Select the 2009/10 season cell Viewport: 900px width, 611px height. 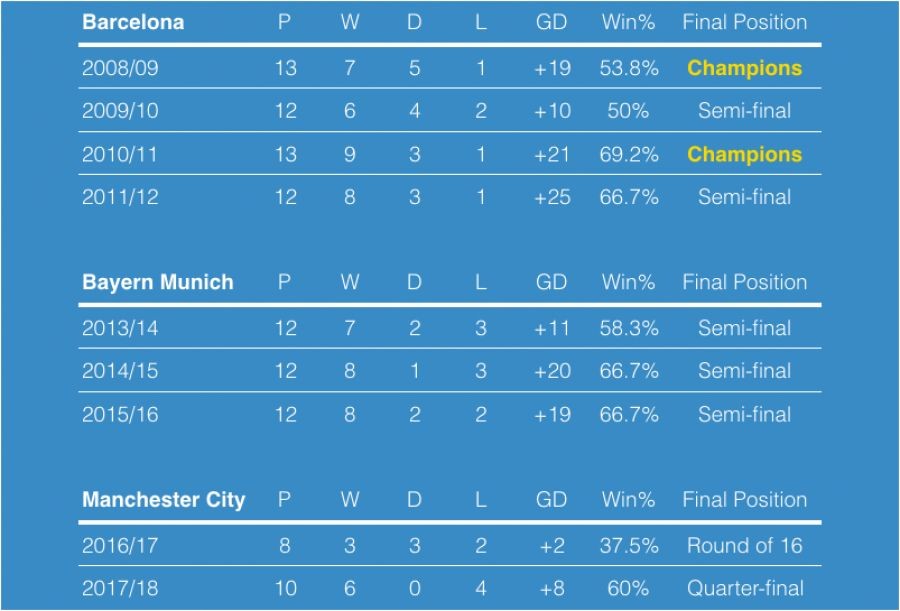[x=120, y=111]
